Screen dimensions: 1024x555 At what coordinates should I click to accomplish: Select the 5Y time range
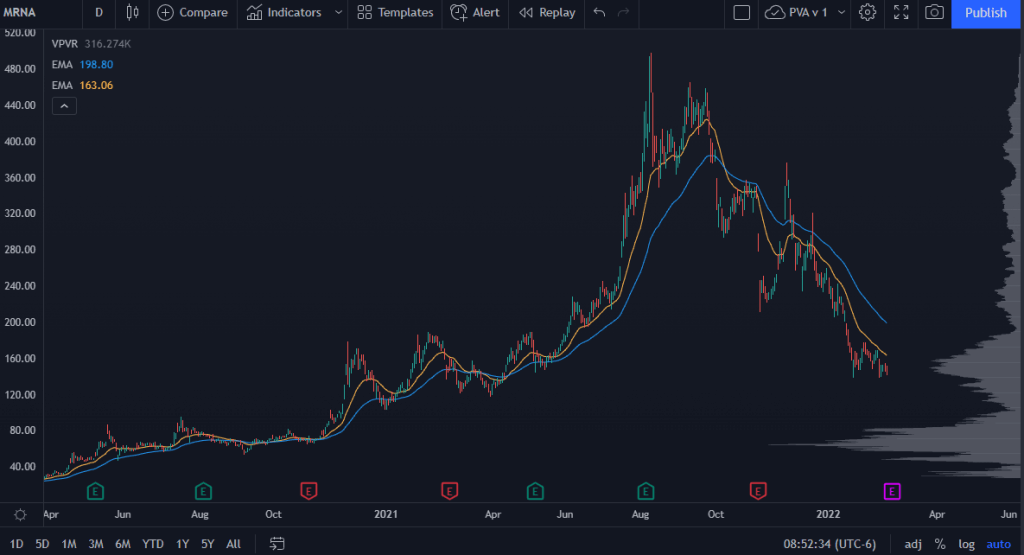point(208,544)
